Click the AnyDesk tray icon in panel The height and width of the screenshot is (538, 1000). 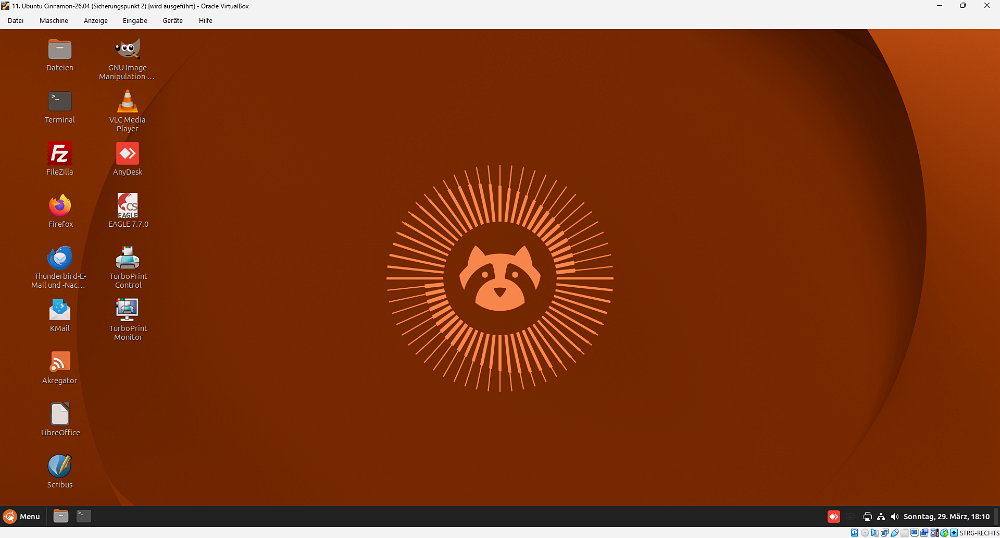(833, 516)
